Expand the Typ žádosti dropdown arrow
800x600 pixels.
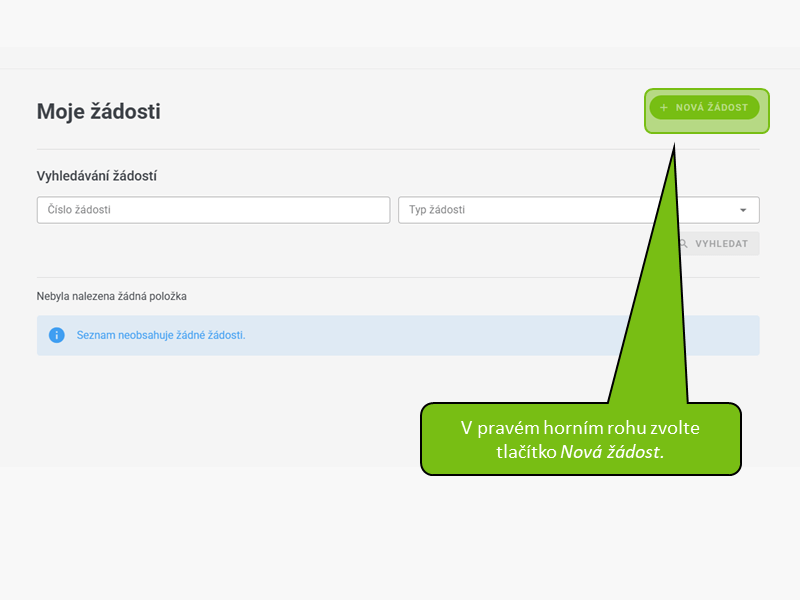[743, 210]
